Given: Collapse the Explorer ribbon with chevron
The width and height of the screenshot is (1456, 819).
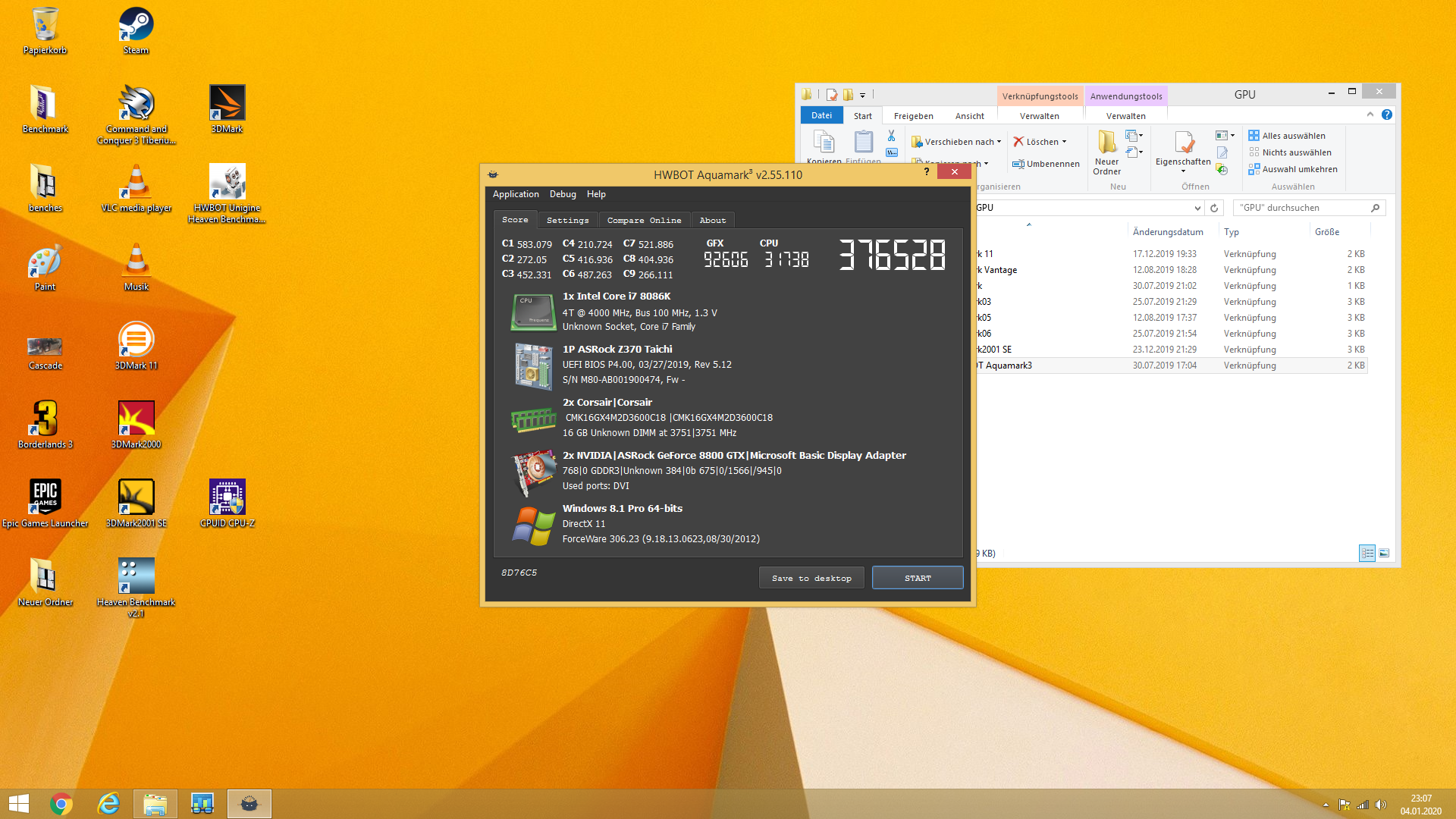Looking at the screenshot, I should (1370, 115).
